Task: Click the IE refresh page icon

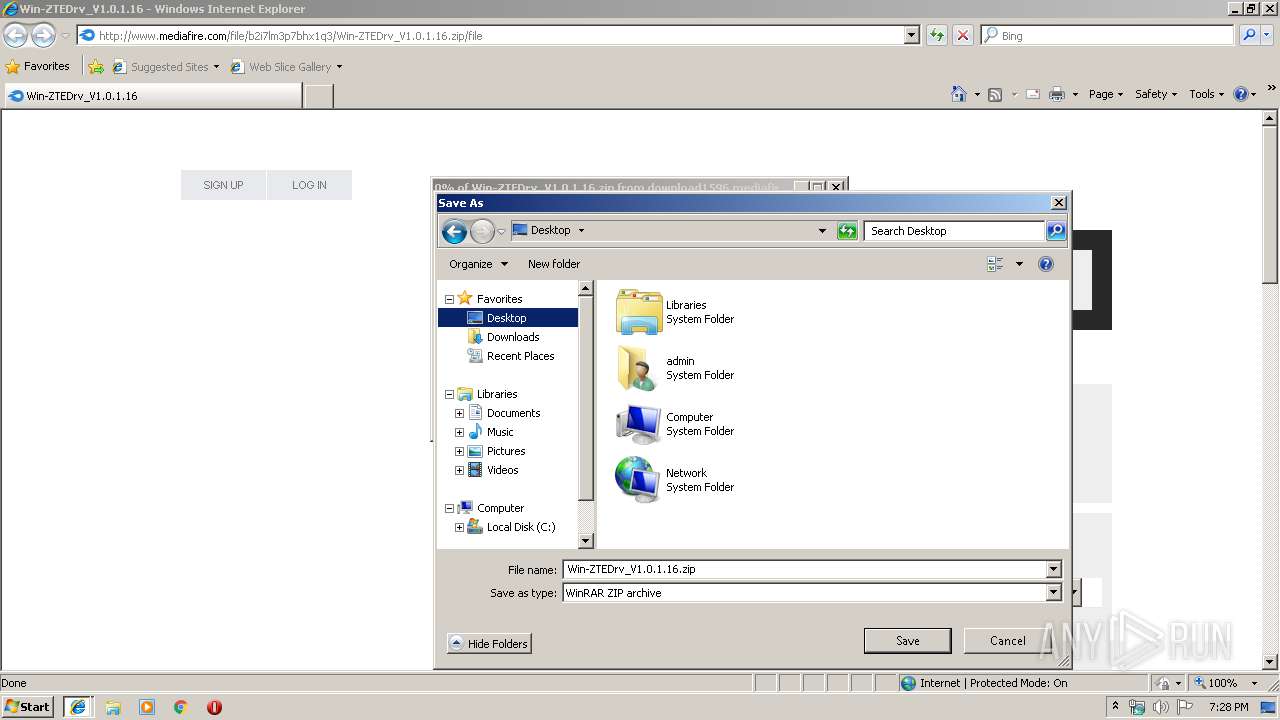Action: (936, 35)
